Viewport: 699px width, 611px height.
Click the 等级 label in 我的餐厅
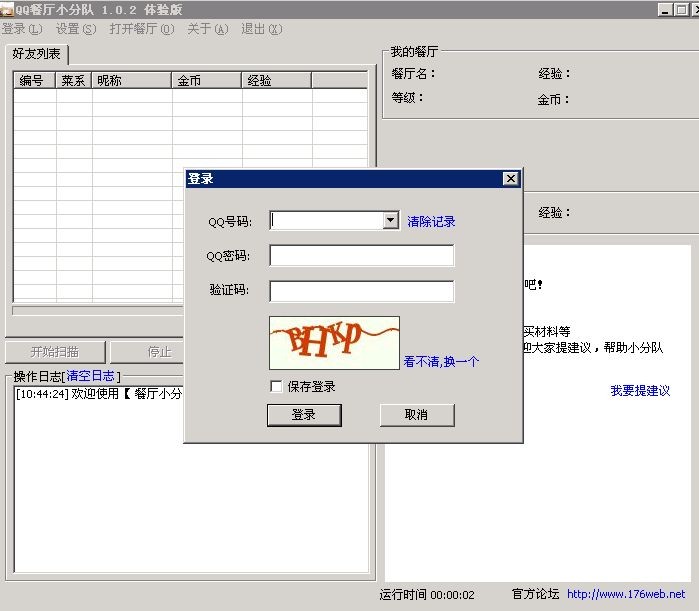click(407, 97)
